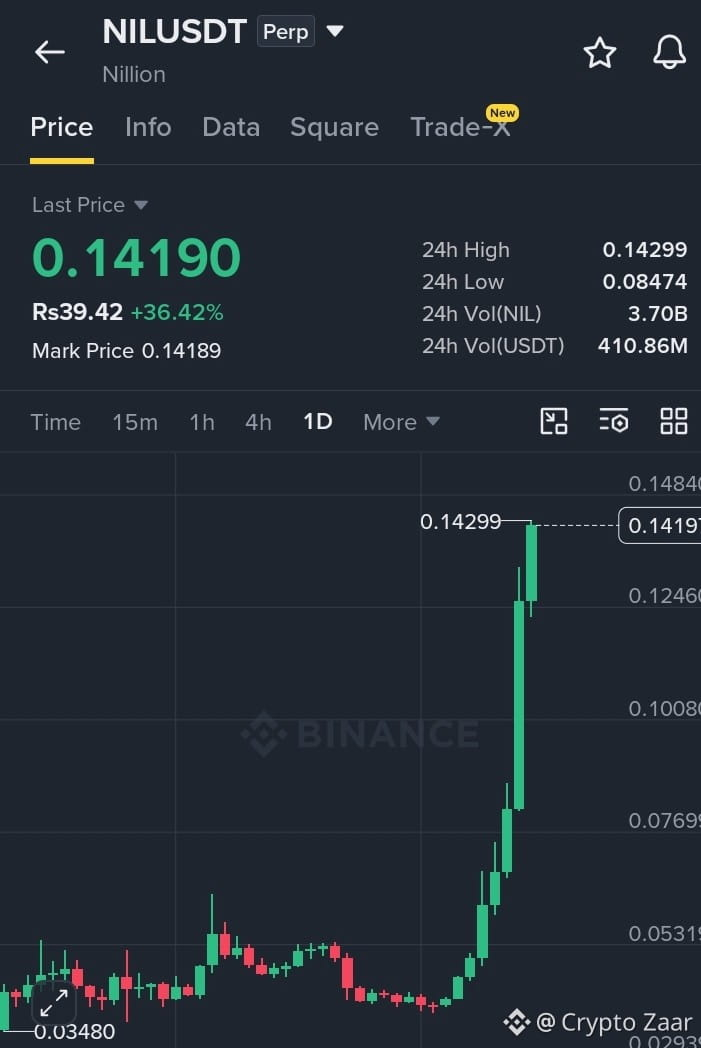Open the Trade-X tab marked New
Screen dimensions: 701x1048
coord(462,125)
